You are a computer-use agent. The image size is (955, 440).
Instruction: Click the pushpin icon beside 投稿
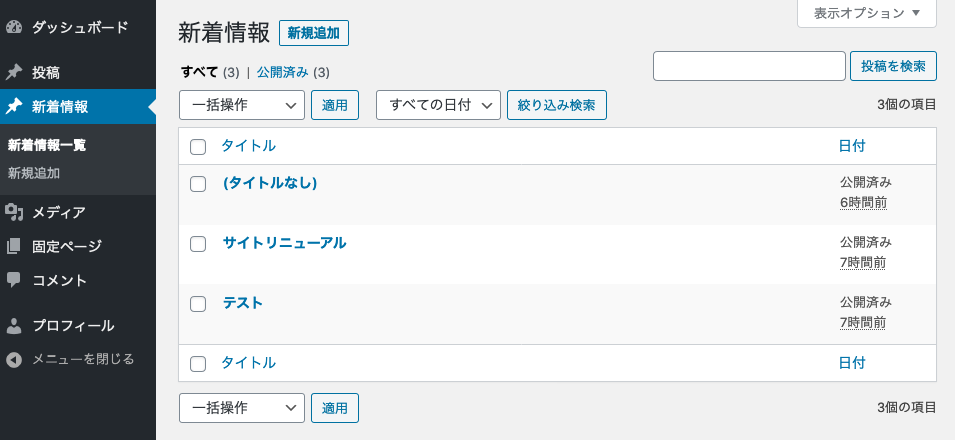click(x=14, y=73)
